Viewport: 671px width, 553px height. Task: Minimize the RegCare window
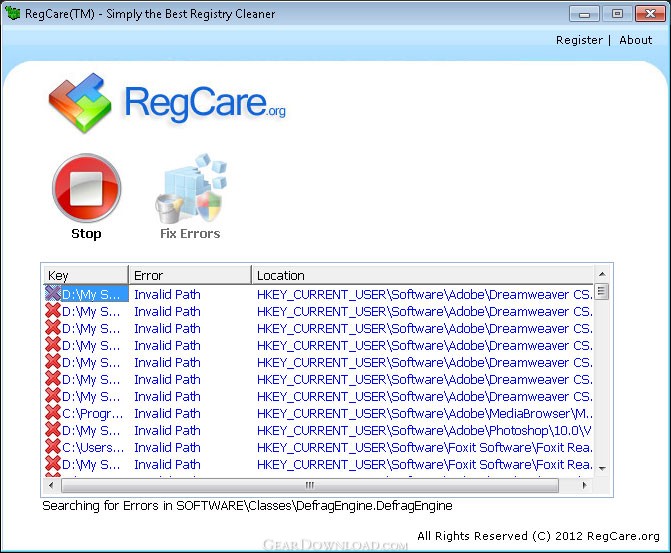click(x=584, y=14)
